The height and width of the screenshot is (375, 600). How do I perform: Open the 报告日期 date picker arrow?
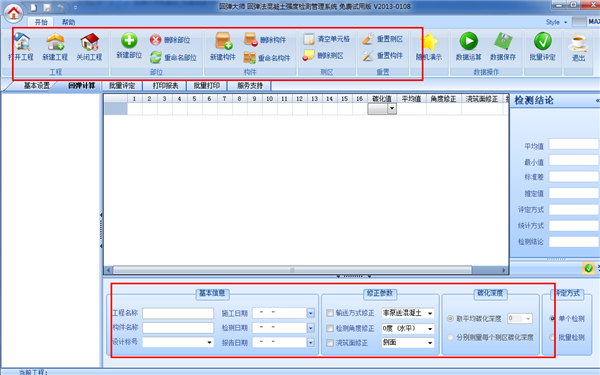pyautogui.click(x=310, y=342)
